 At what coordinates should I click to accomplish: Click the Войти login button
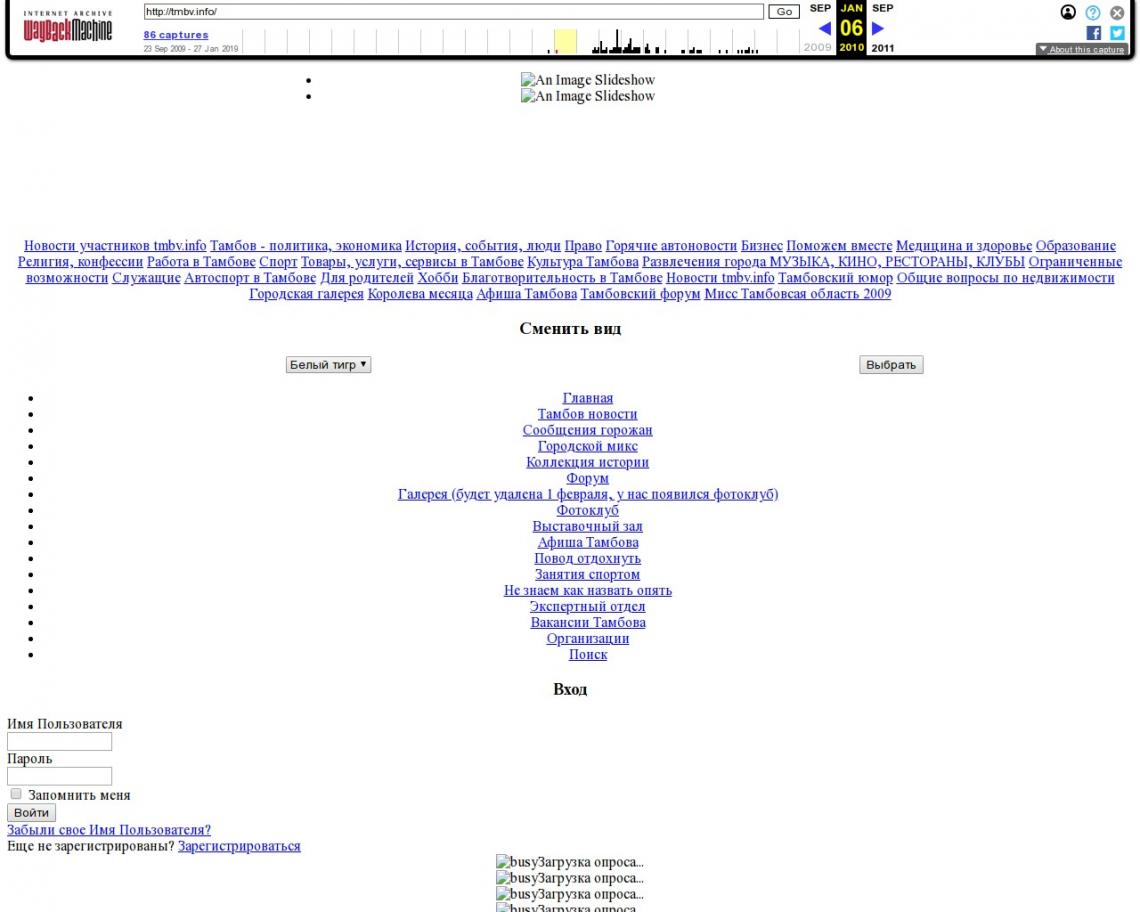[x=31, y=812]
